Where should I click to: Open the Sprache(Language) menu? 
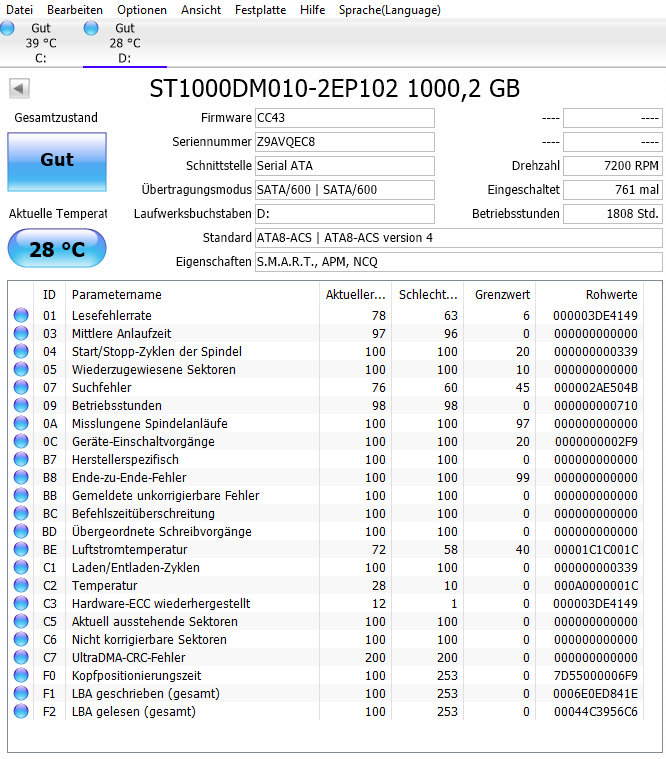click(x=390, y=10)
